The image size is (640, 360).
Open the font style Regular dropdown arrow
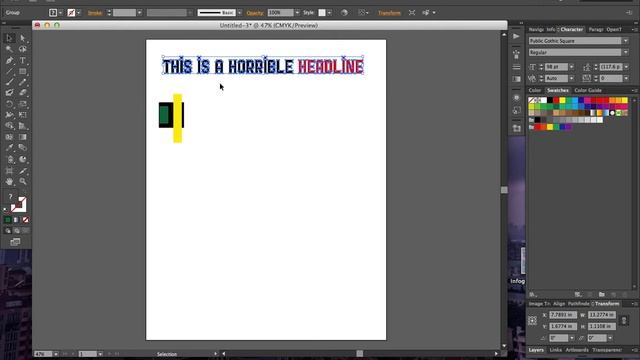[625, 52]
